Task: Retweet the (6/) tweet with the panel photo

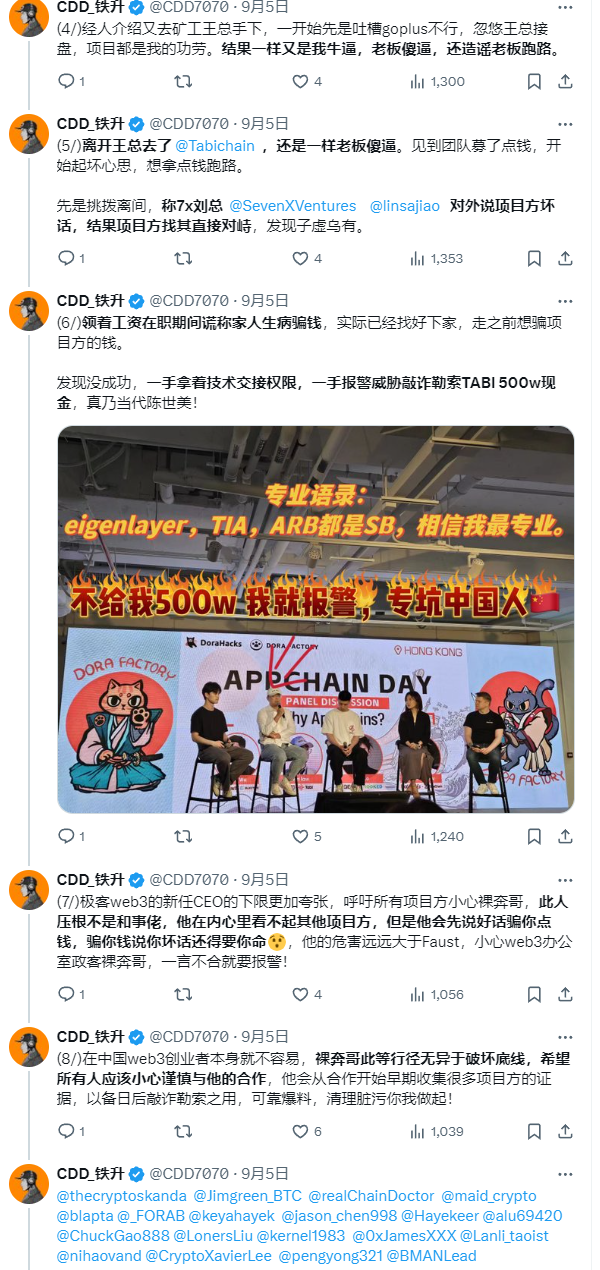Action: point(183,836)
